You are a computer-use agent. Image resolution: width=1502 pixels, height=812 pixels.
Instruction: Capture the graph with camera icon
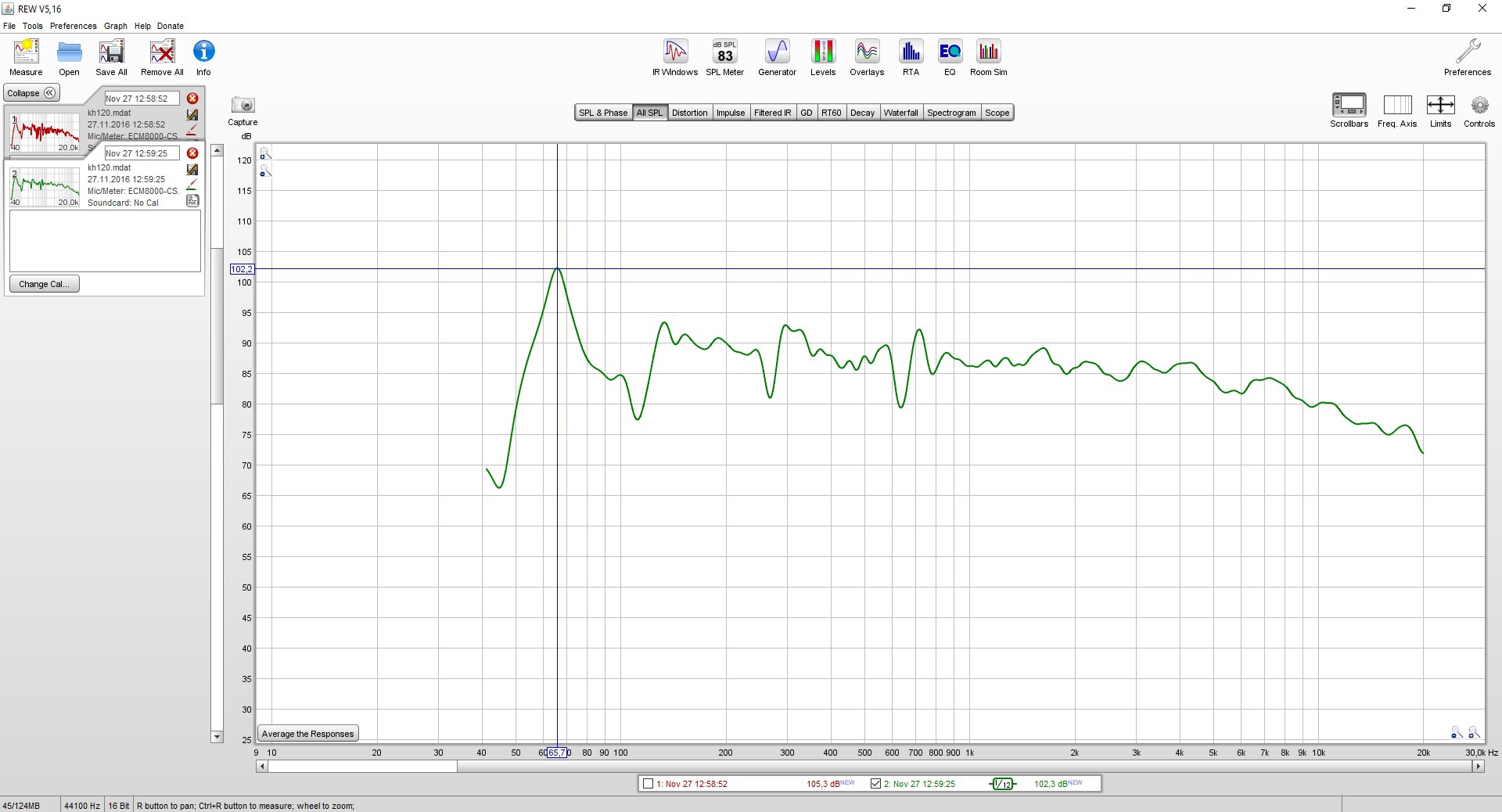point(243,105)
